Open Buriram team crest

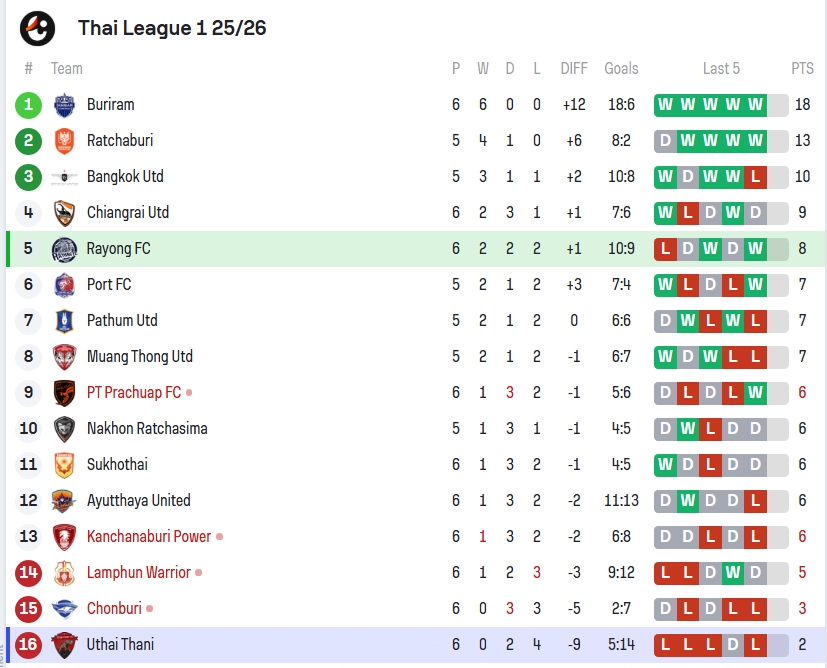click(64, 105)
